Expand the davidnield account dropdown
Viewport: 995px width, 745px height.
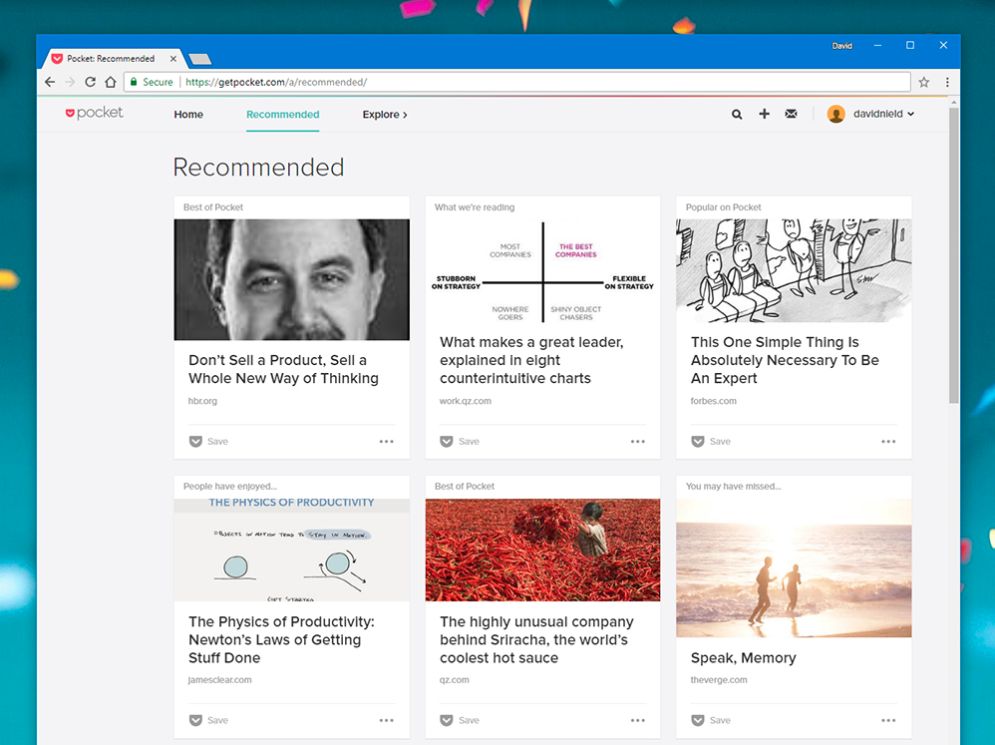[x=883, y=115]
